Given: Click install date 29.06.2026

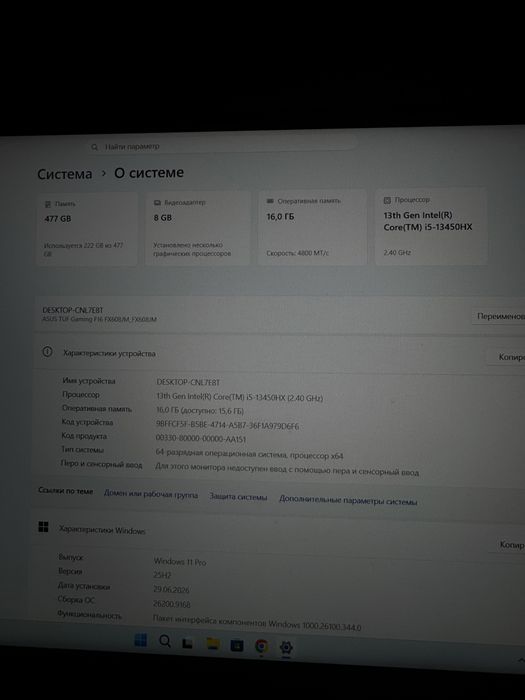Looking at the screenshot, I should coord(171,589).
